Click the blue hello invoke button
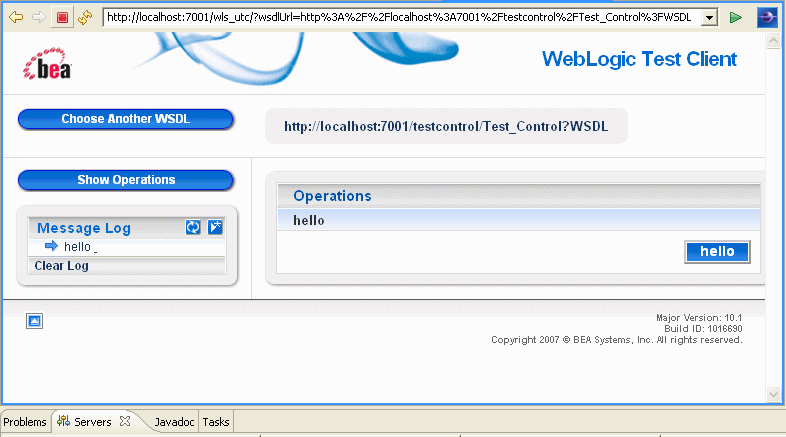 (x=717, y=252)
